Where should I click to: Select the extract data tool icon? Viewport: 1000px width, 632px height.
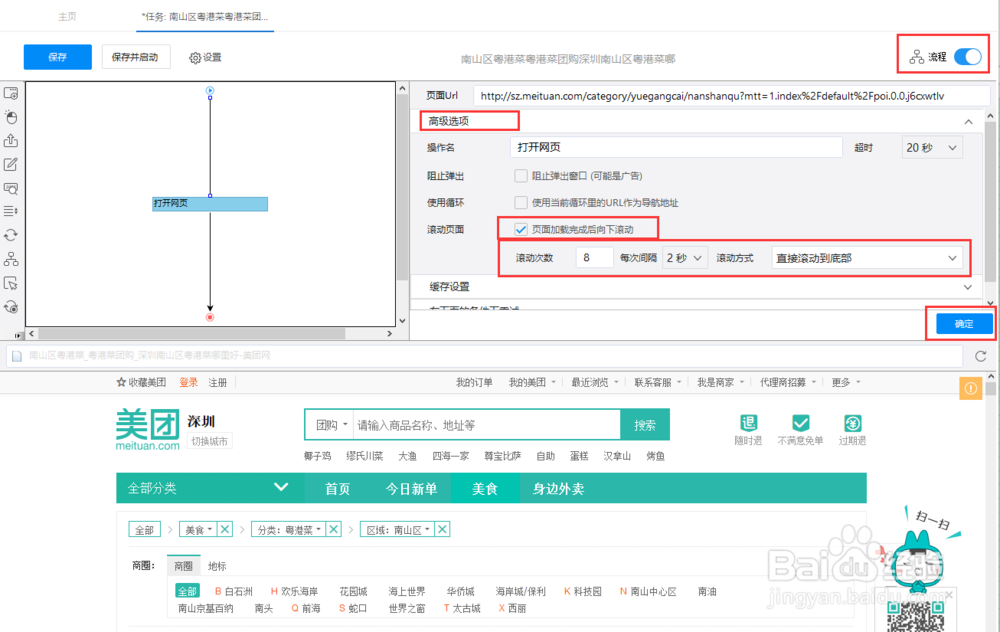[11, 141]
